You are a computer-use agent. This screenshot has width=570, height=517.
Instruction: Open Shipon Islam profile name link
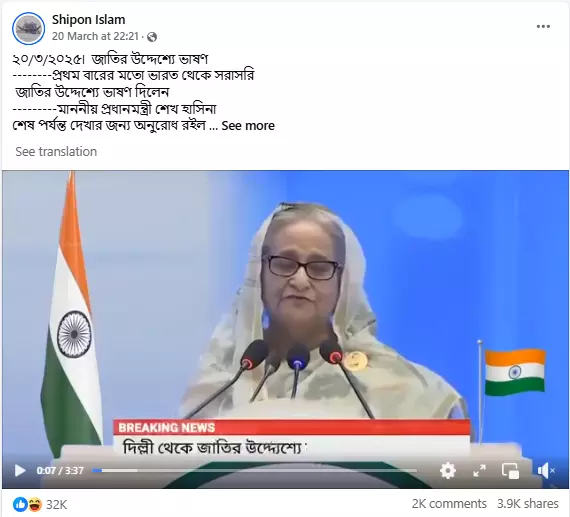coord(88,19)
